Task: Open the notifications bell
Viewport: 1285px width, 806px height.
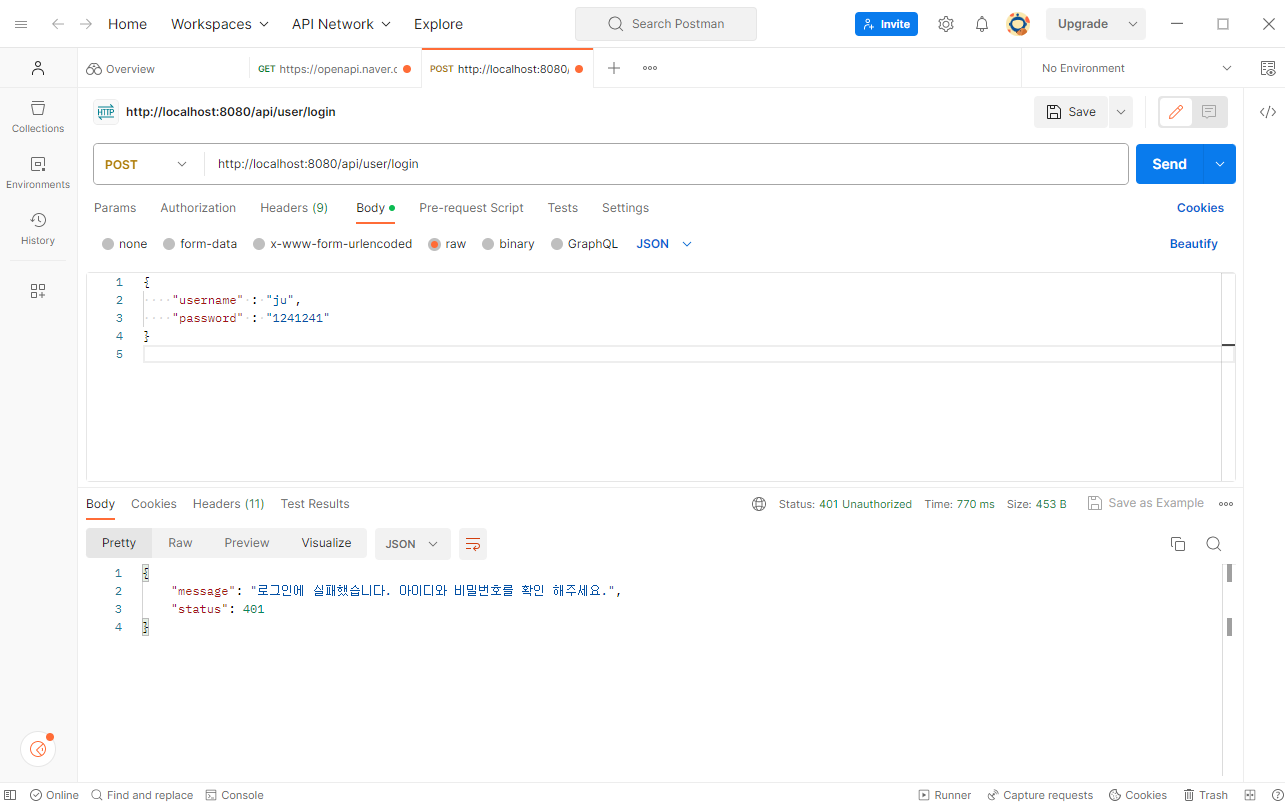Action: 982,24
